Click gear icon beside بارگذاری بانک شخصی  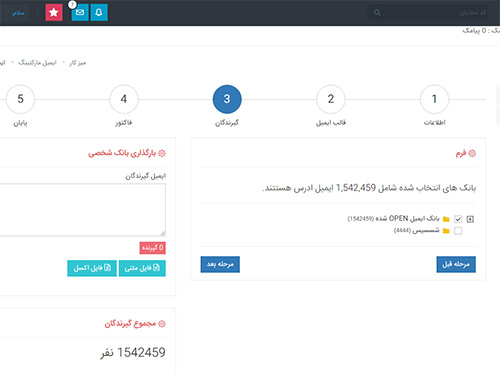[x=162, y=153]
